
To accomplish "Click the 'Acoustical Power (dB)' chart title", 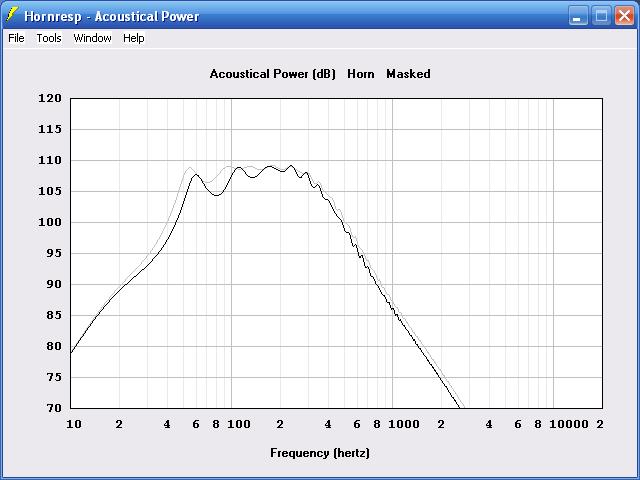I will click(273, 74).
